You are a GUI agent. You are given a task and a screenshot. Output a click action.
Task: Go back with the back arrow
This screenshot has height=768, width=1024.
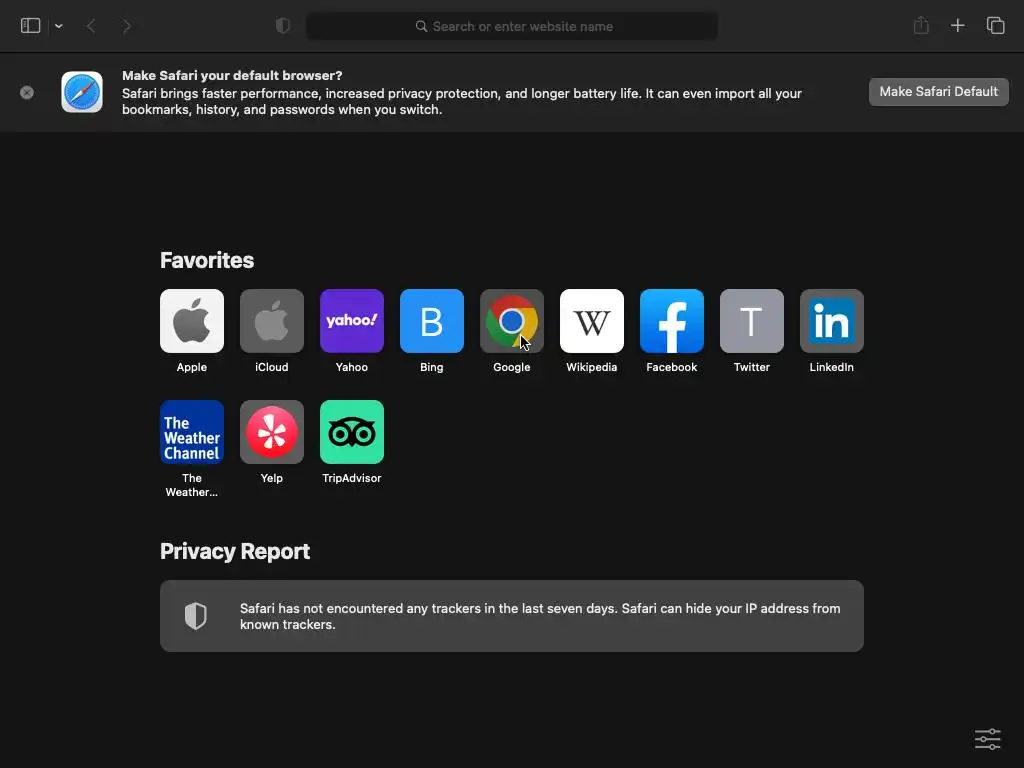pos(91,26)
